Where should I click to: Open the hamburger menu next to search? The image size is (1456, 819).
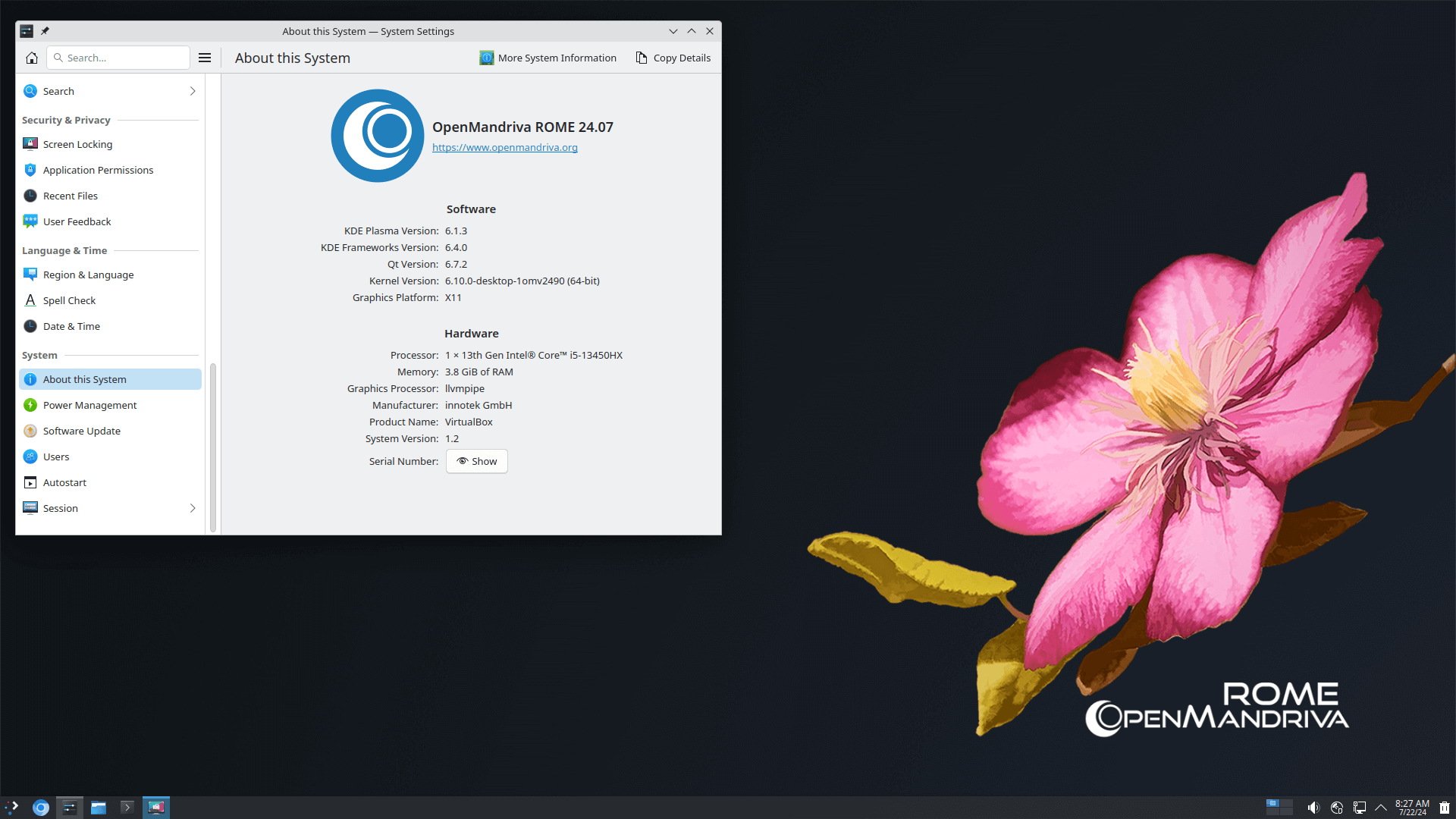click(204, 57)
